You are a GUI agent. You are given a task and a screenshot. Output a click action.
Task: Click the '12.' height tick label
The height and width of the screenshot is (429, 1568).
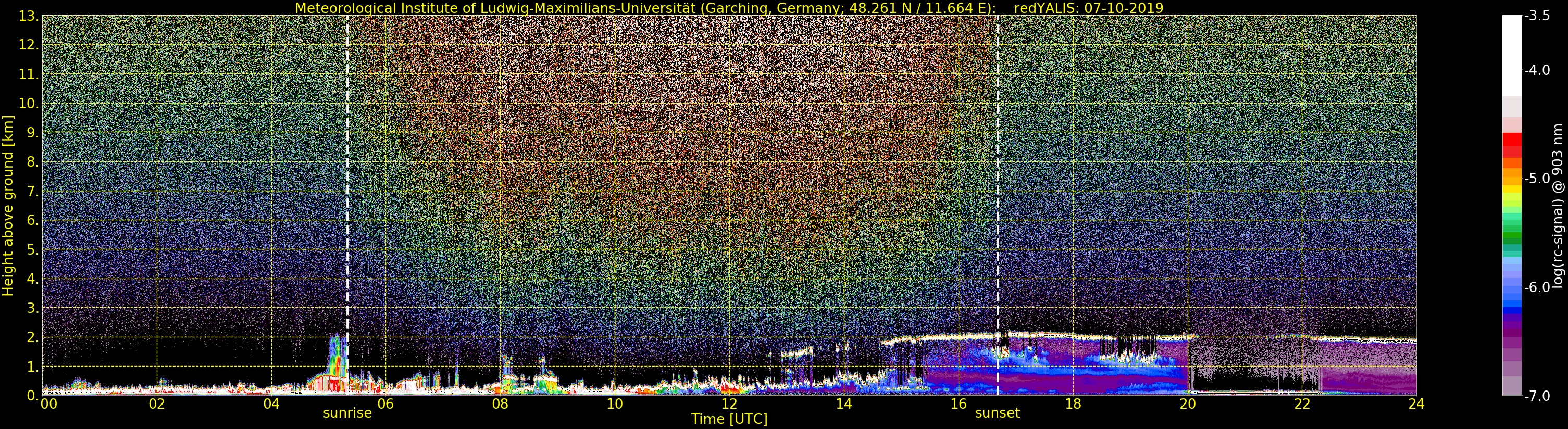(29, 45)
